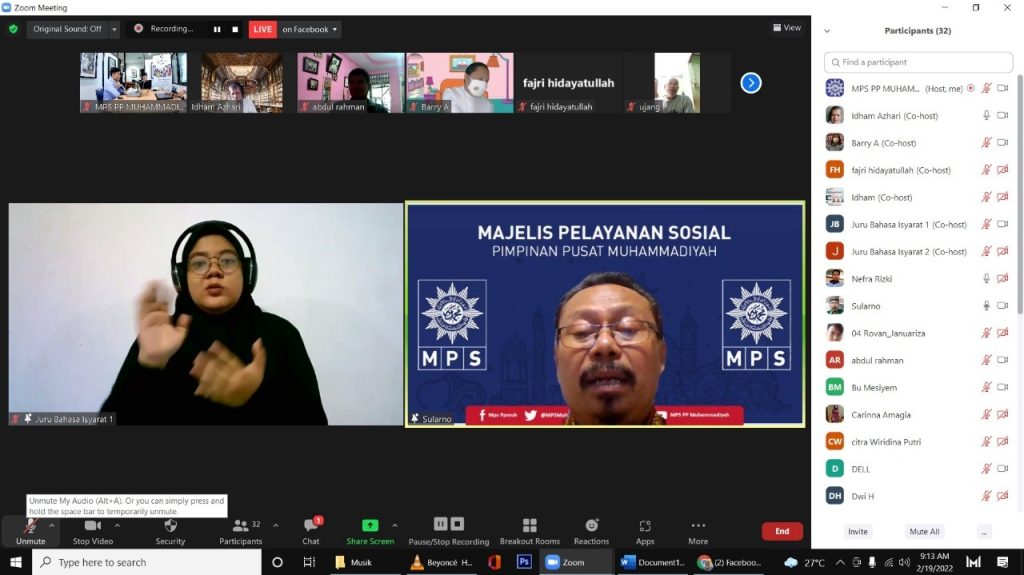
Task: Click camera icon for Bu Mesiyem
Action: 1002,387
